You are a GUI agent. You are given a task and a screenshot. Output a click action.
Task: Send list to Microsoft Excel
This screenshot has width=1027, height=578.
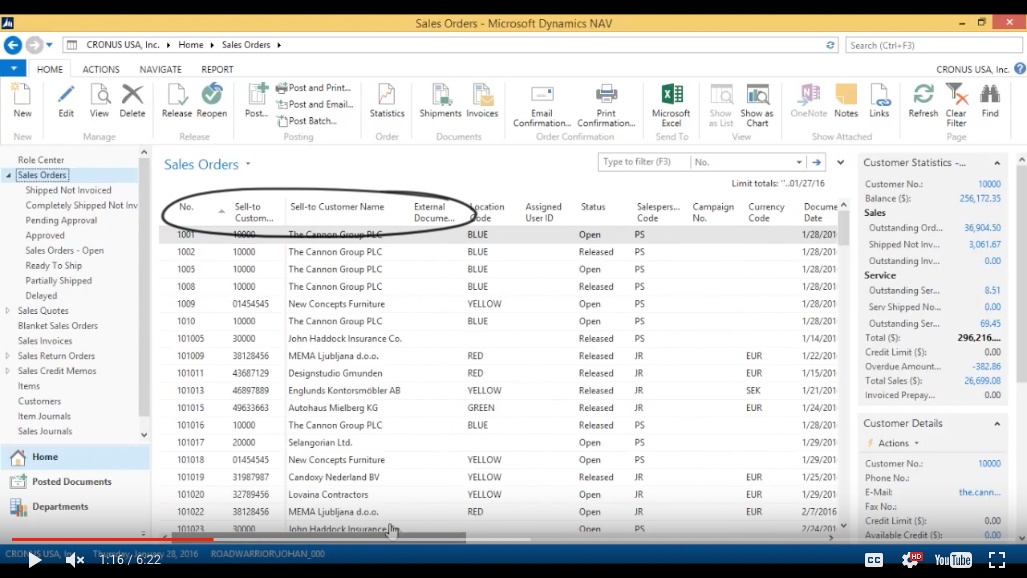pos(671,106)
